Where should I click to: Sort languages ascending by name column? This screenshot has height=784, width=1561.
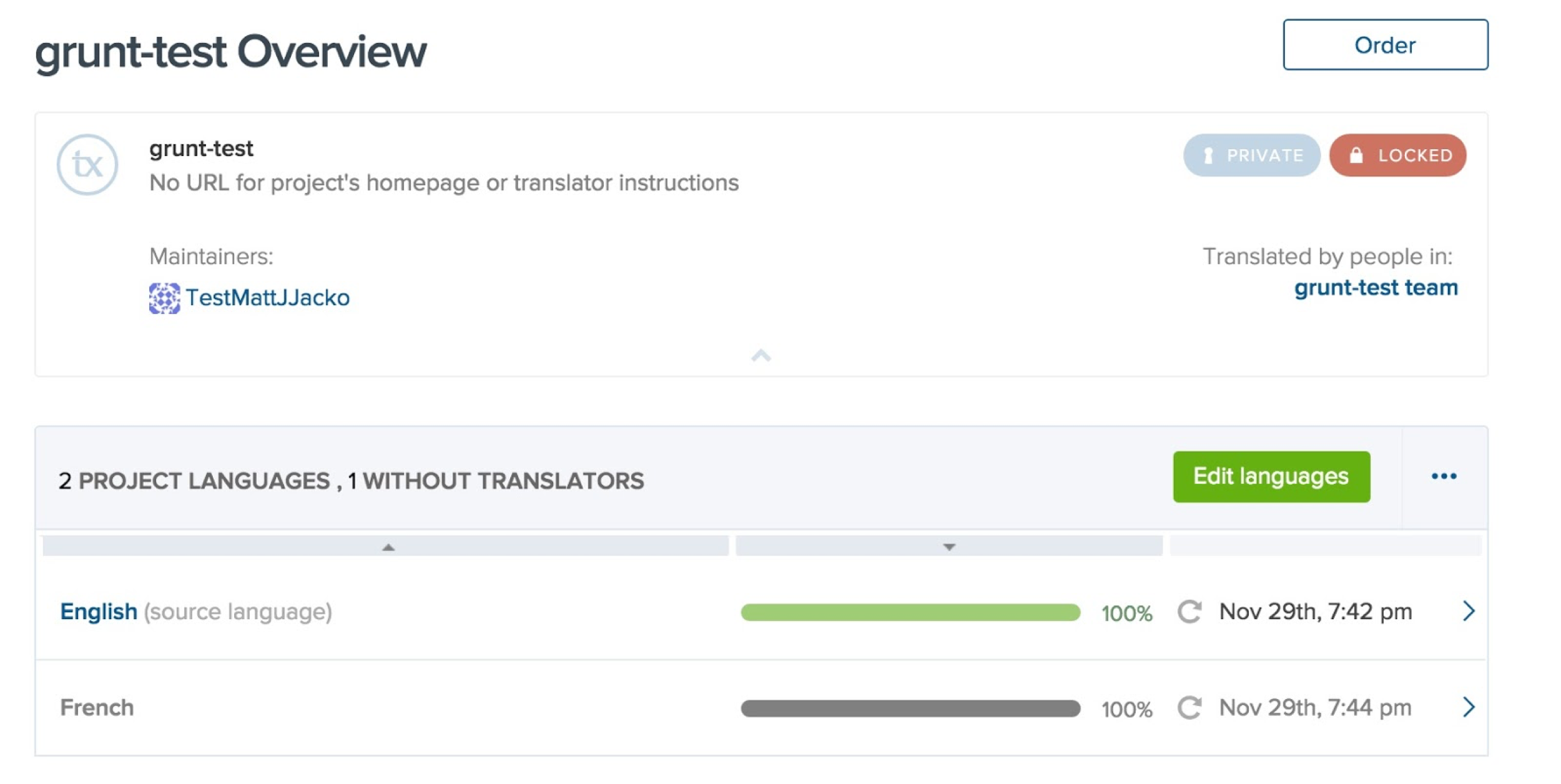point(388,547)
